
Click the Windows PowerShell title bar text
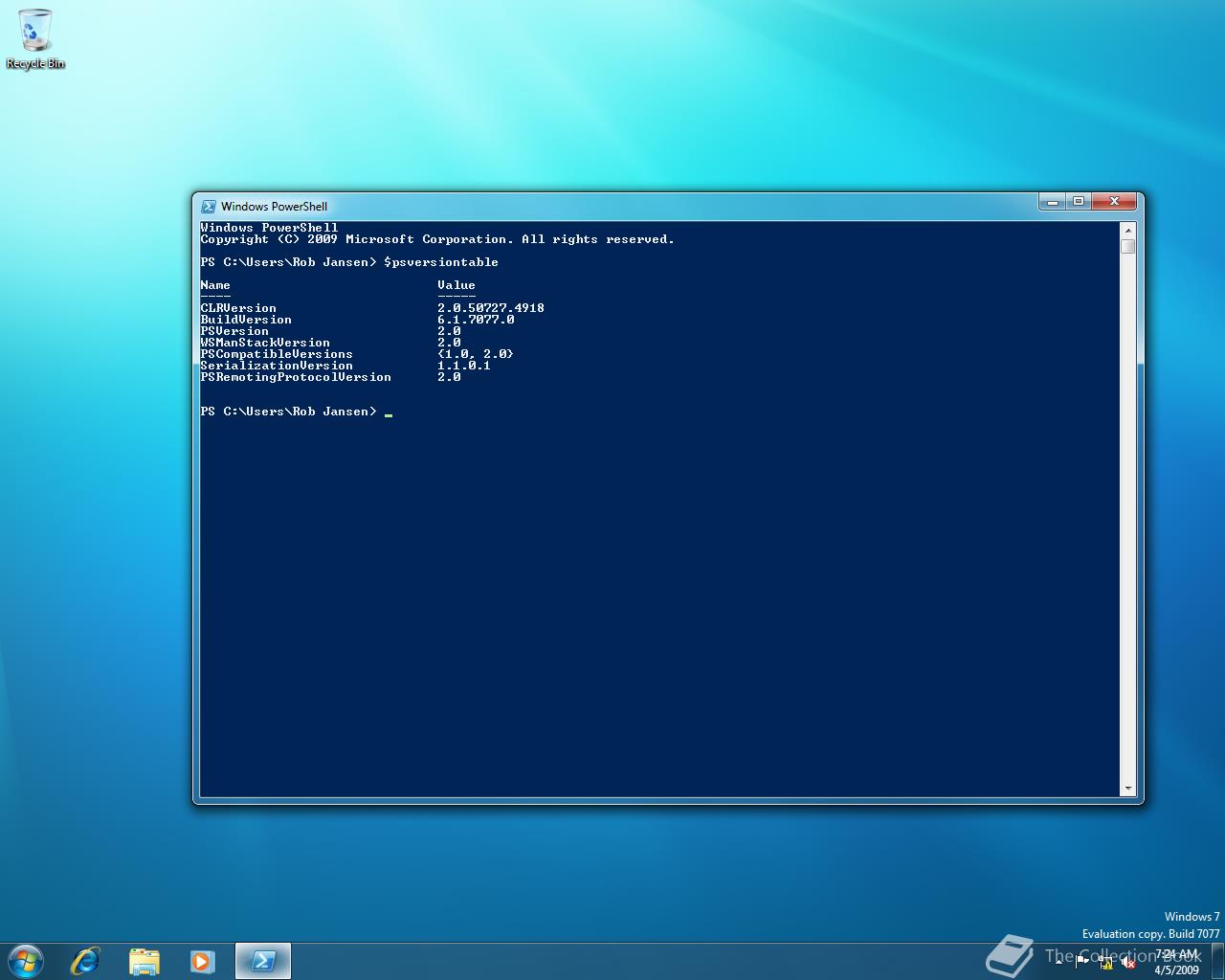tap(274, 206)
